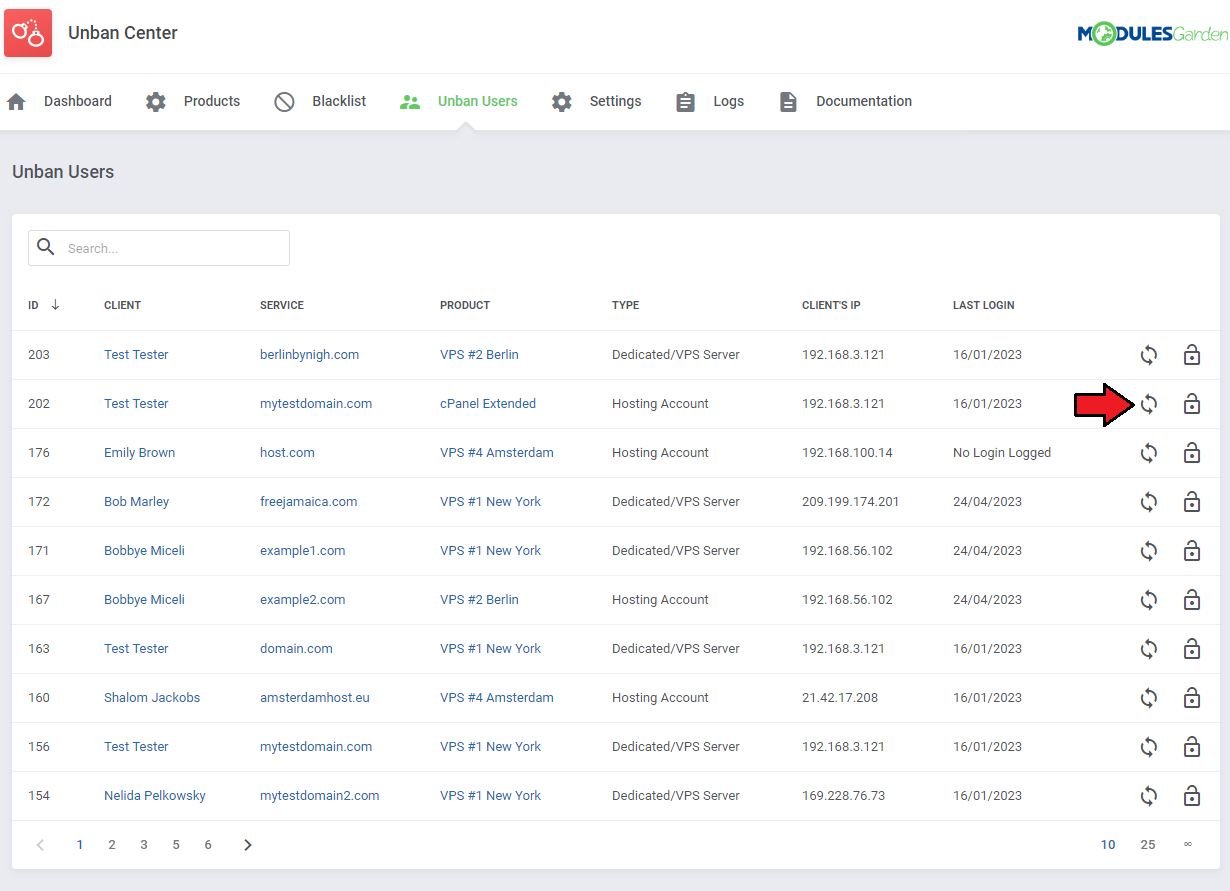Open service amsterdamhost.eu
The height and width of the screenshot is (891, 1230).
(x=315, y=698)
